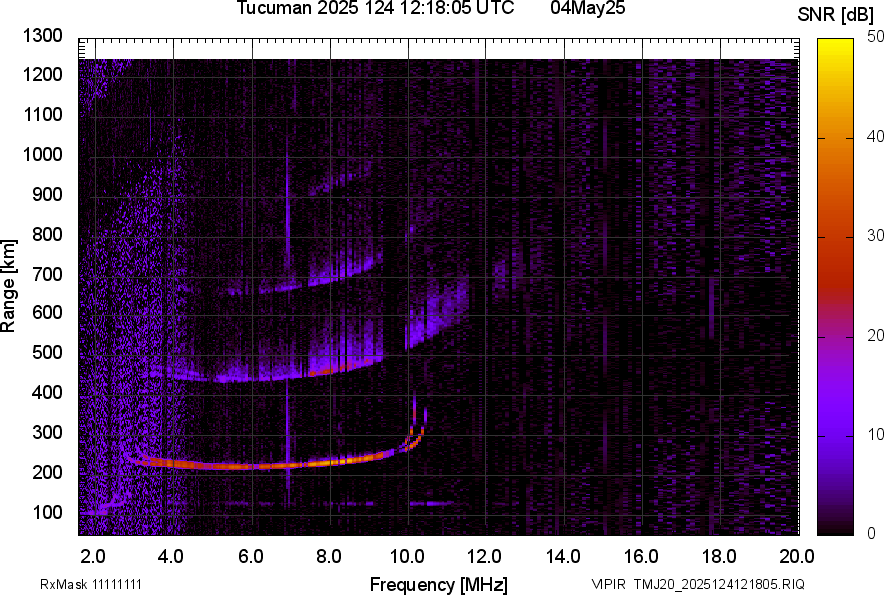Click the 'SNR [dB]' colorbar title
884x595 pixels.
point(836,15)
